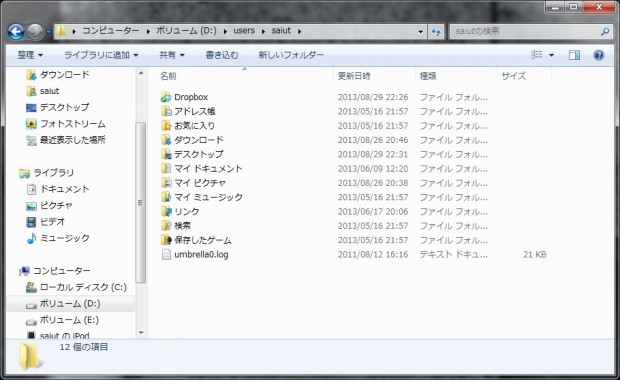Go back with the blue back arrow
The width and height of the screenshot is (620, 380).
(x=16, y=31)
